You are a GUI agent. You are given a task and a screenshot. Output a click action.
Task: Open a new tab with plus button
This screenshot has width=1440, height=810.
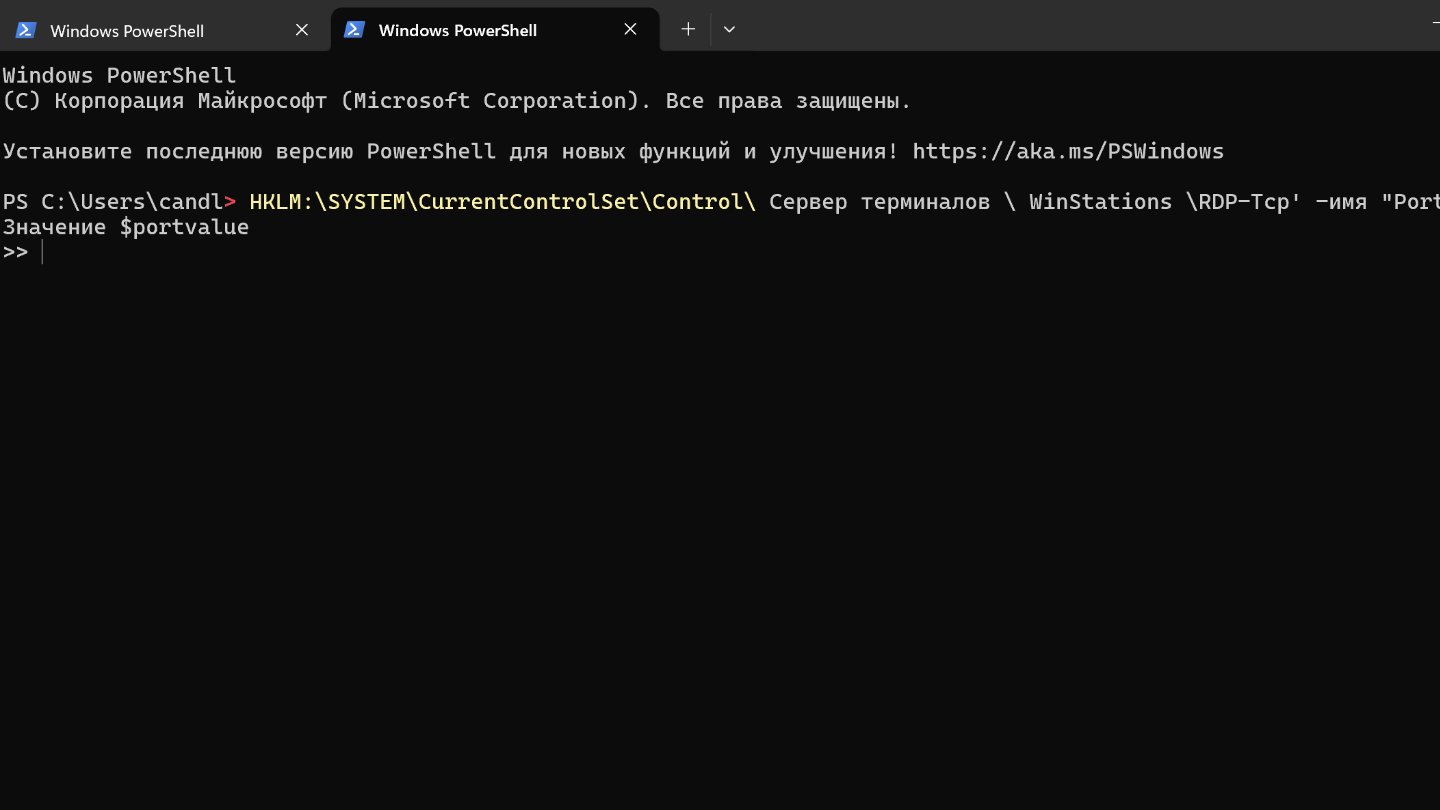click(688, 29)
